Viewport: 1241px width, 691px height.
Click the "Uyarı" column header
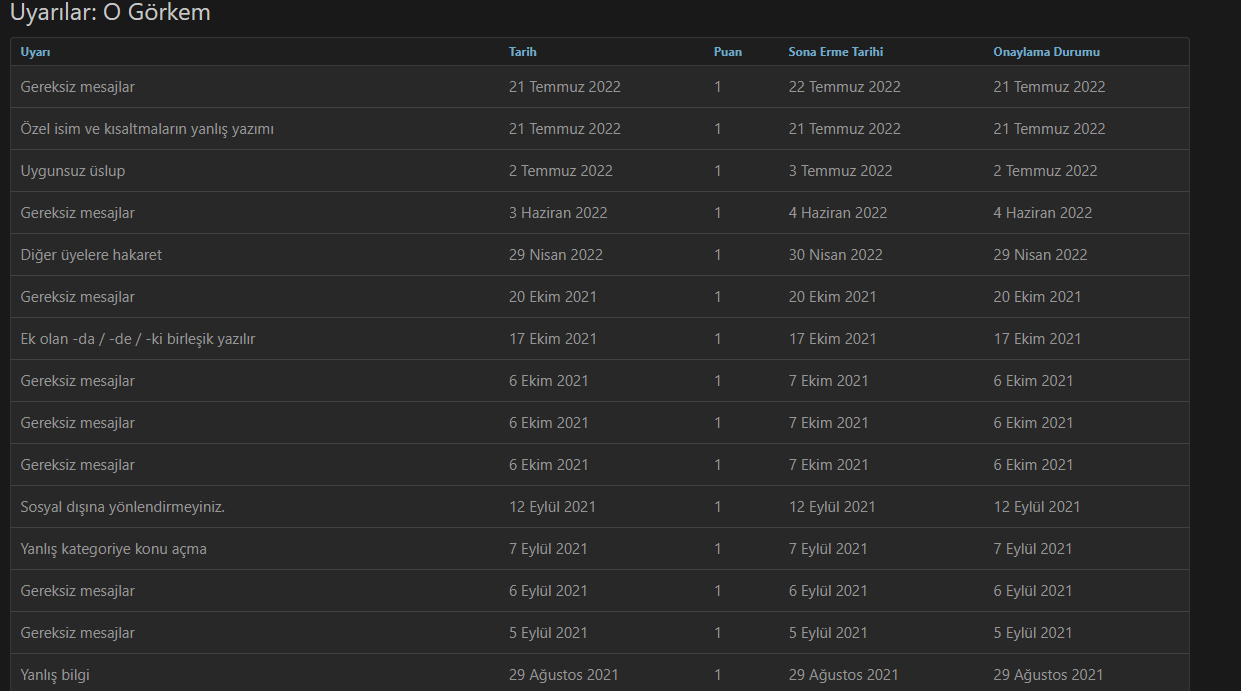click(x=35, y=52)
